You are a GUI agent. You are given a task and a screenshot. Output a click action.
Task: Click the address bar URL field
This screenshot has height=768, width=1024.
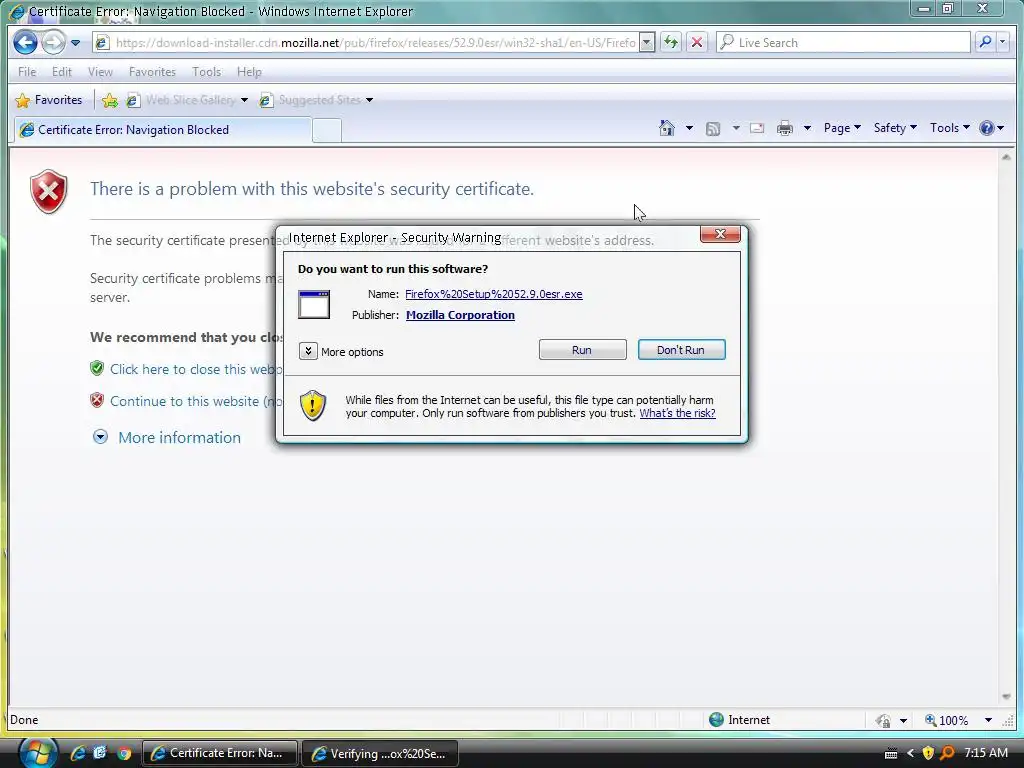click(366, 43)
